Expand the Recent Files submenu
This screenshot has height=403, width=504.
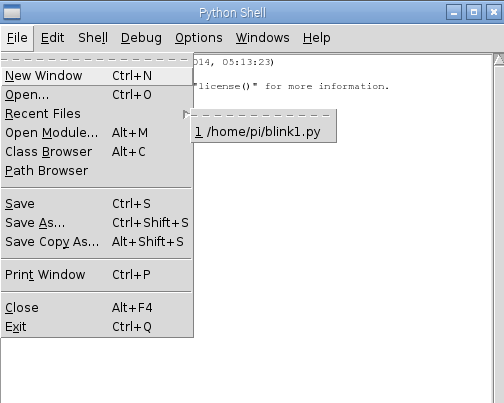point(97,114)
